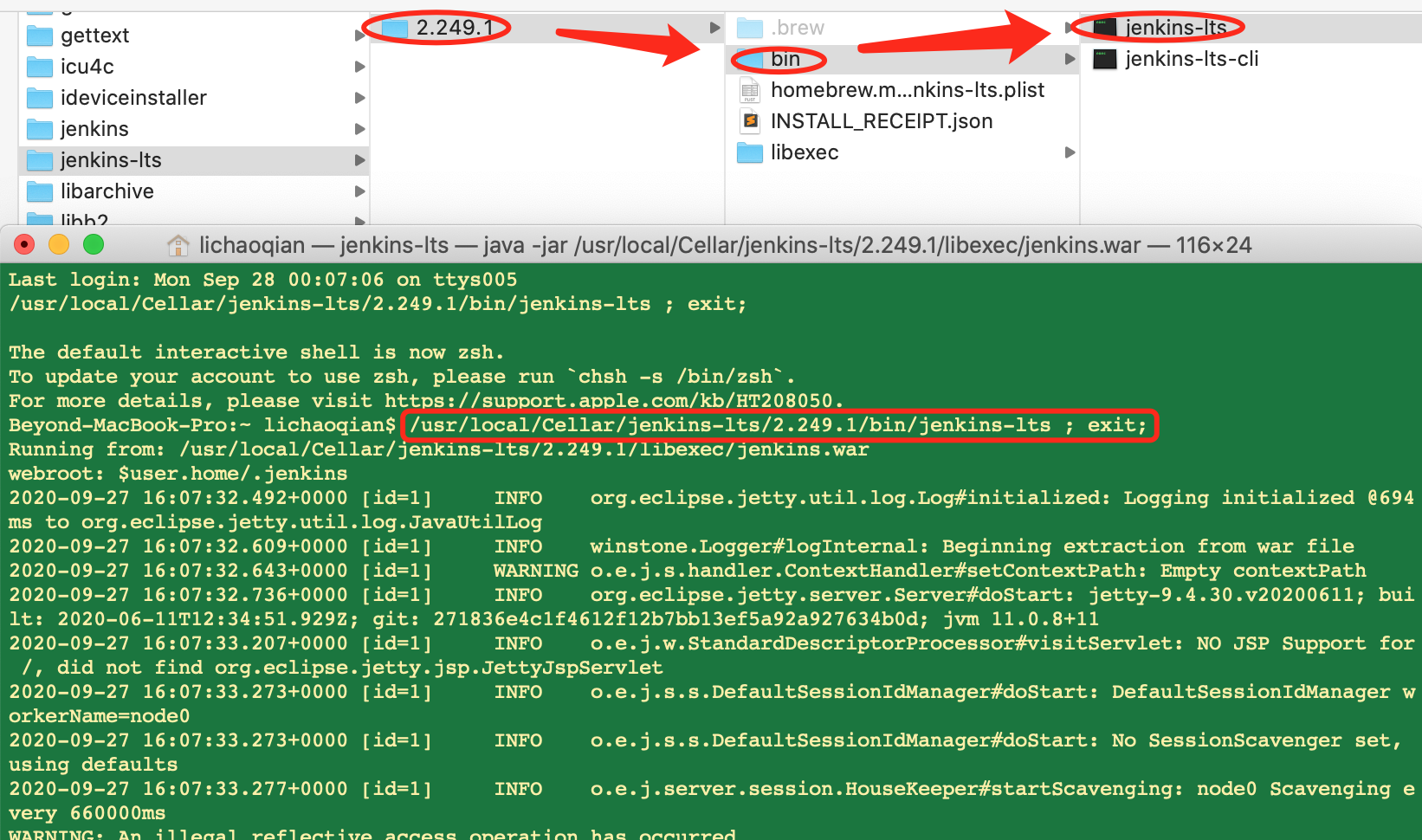The width and height of the screenshot is (1422, 840).
Task: Select the 2.249.1 version folder icon
Action: click(395, 28)
